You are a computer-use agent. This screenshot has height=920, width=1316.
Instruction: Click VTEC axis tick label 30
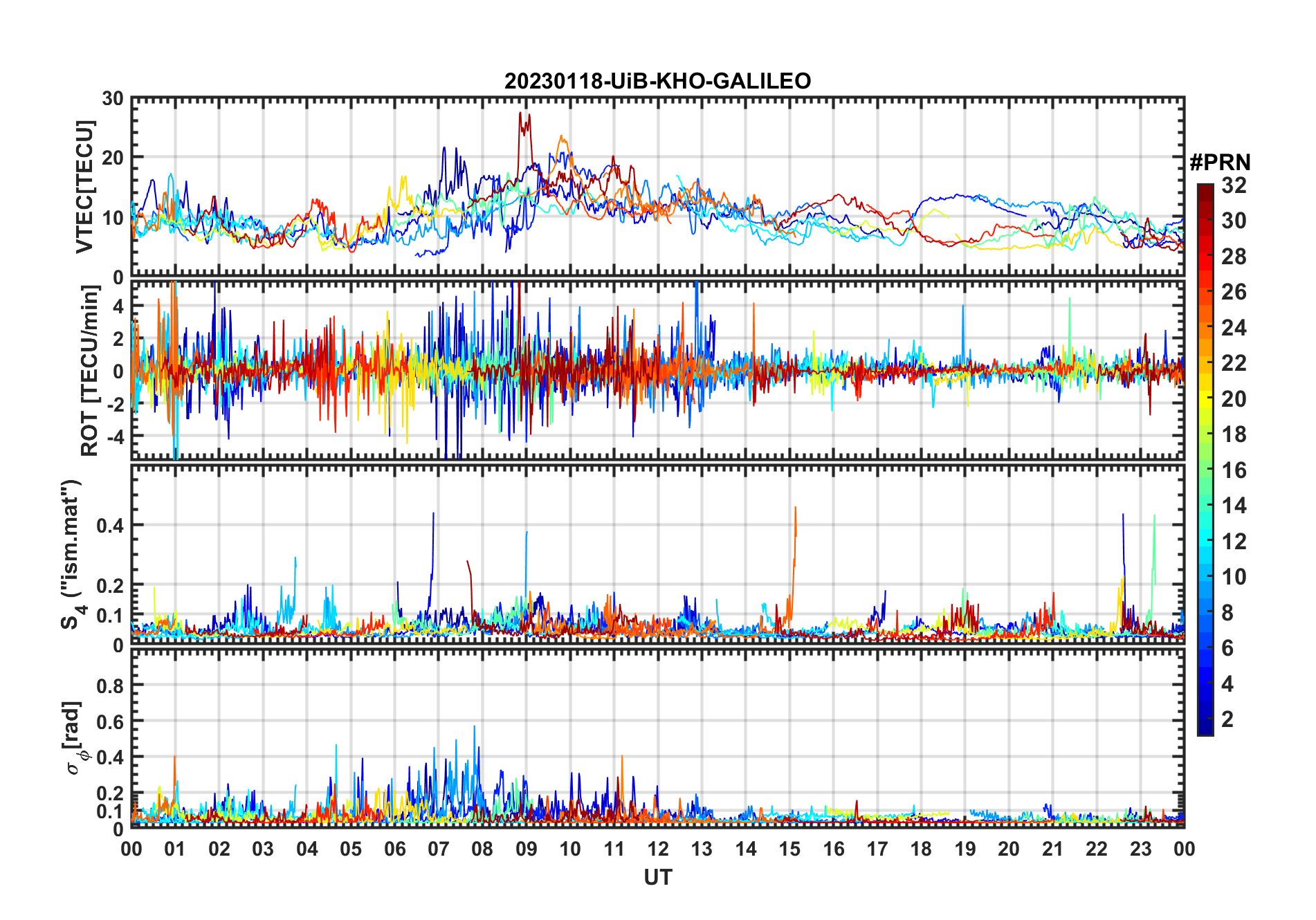pos(113,99)
